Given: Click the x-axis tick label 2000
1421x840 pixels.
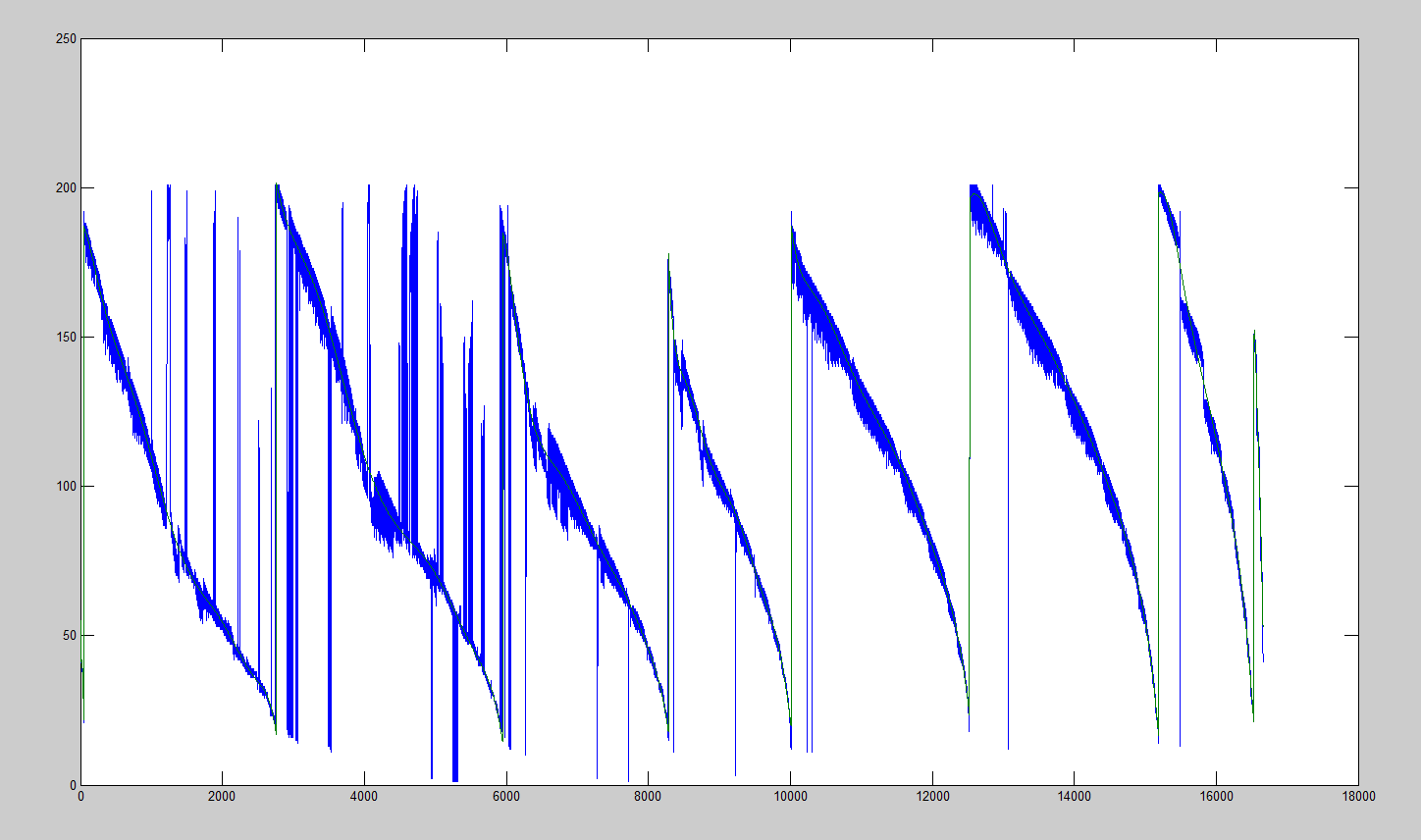Looking at the screenshot, I should pos(222,798).
